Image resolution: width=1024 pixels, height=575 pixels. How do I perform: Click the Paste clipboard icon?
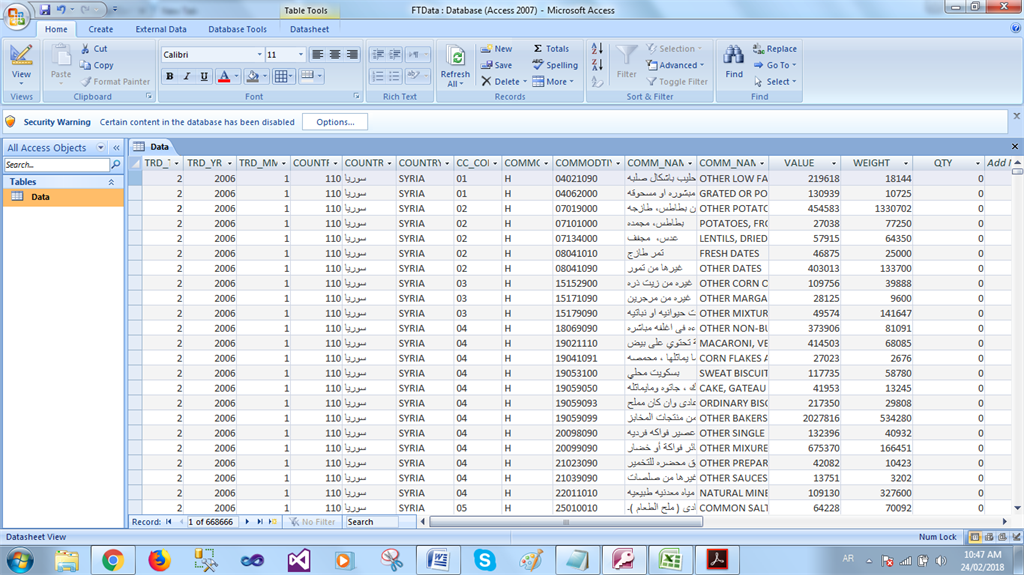pos(61,57)
